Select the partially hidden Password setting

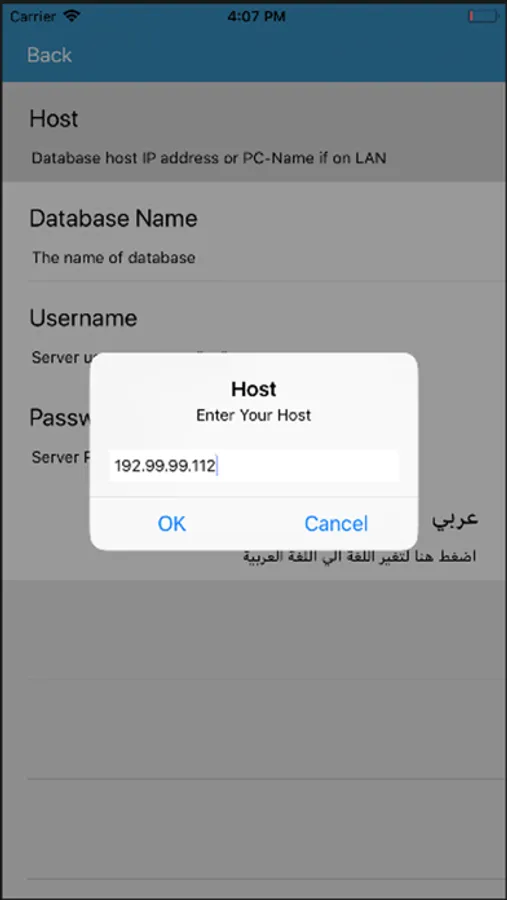[x=60, y=417]
